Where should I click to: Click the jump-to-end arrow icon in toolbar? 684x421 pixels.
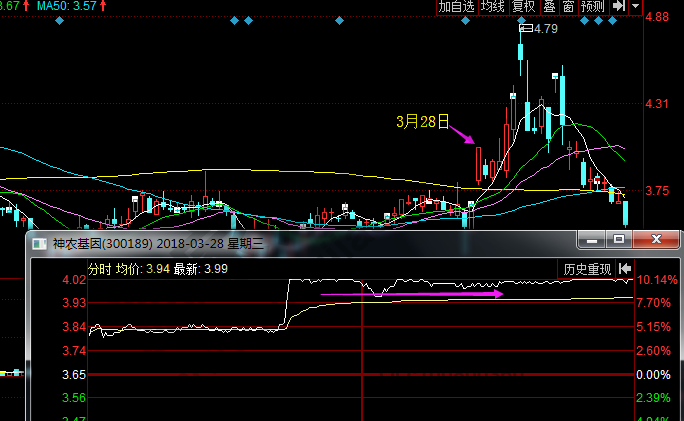pyautogui.click(x=619, y=7)
